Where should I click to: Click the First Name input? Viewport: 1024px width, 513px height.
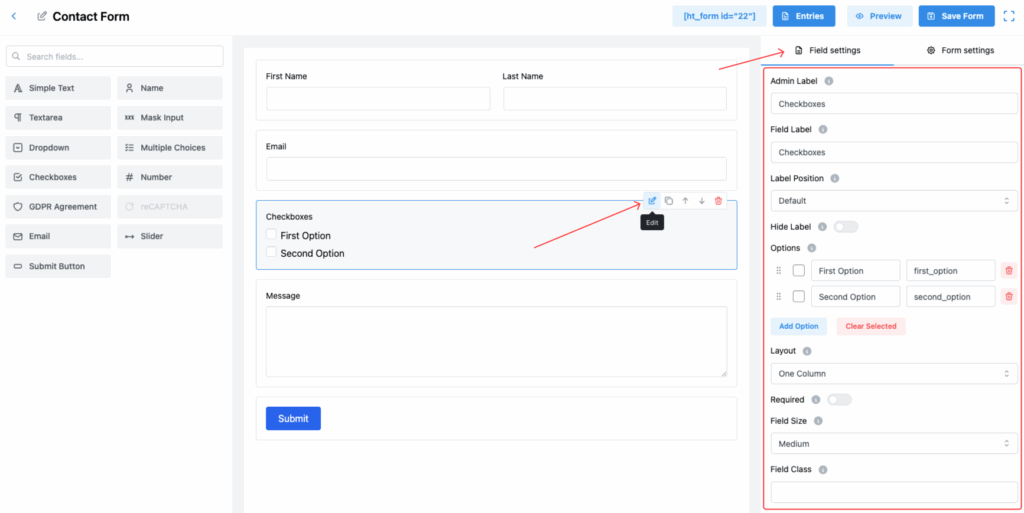378,99
